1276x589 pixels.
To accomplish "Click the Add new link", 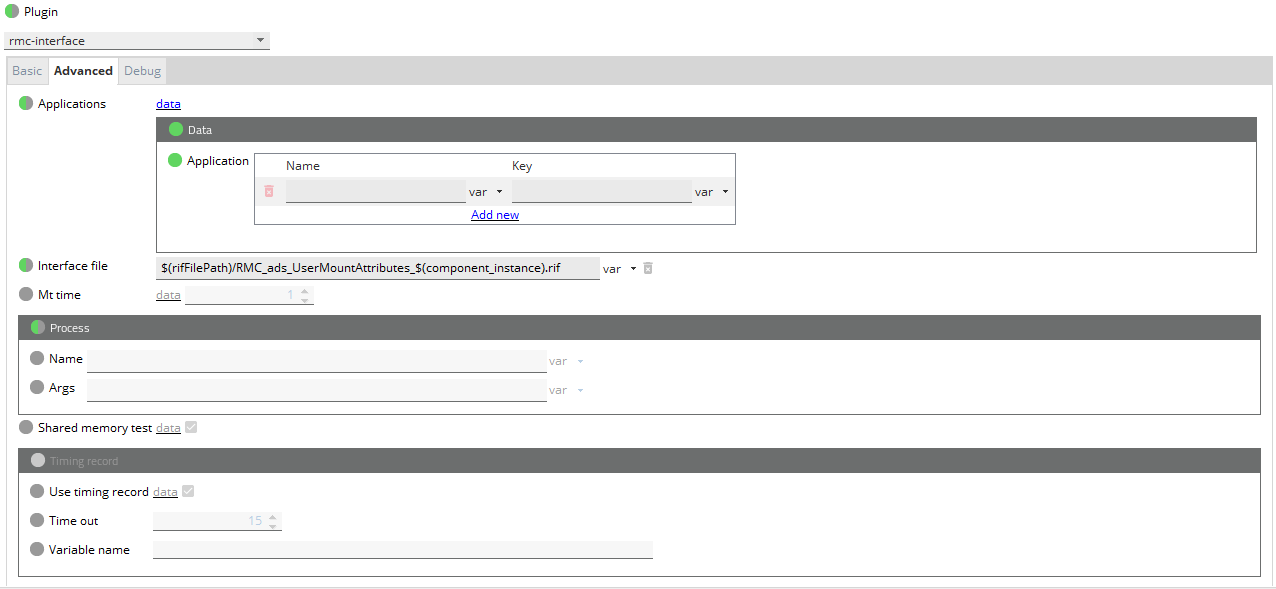I will pyautogui.click(x=495, y=214).
